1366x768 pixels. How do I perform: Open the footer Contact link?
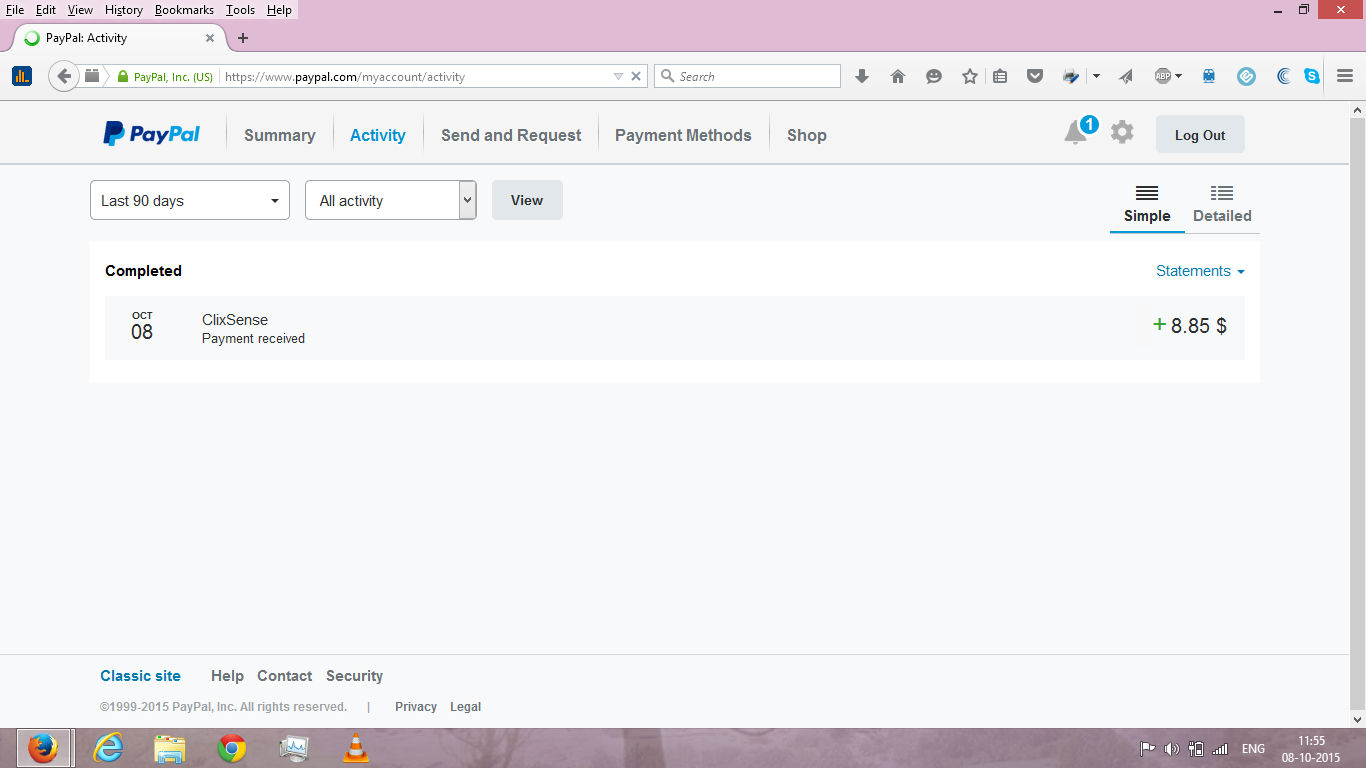pos(285,676)
